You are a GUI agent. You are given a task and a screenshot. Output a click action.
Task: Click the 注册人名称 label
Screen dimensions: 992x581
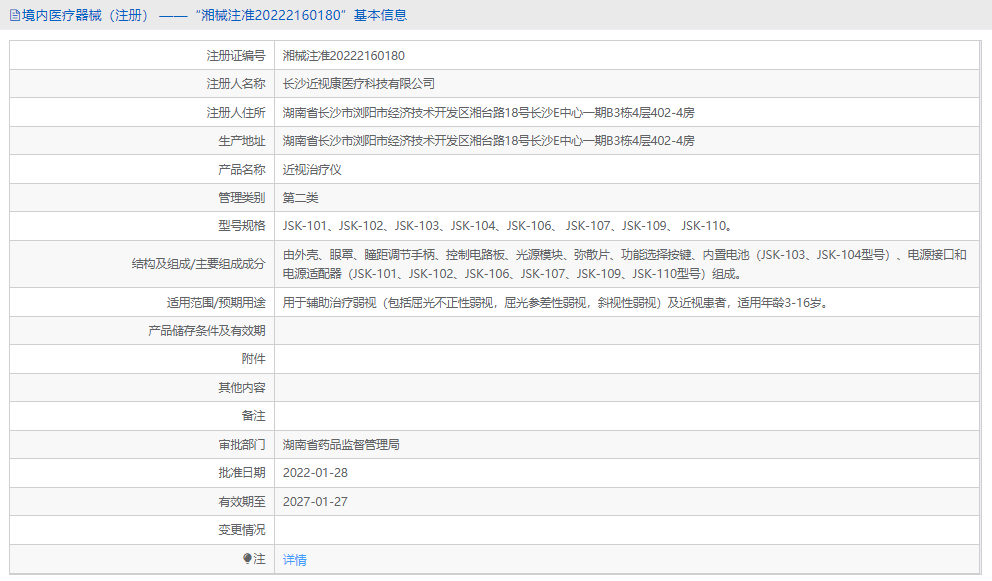[236, 84]
